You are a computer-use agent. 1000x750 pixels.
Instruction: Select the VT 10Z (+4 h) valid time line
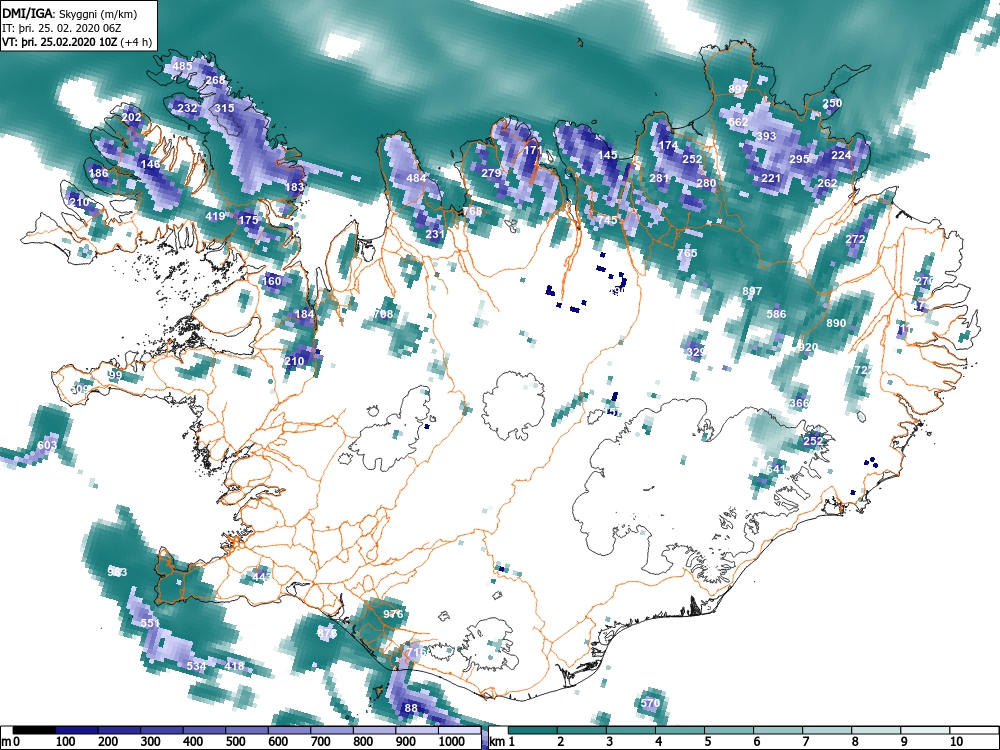point(77,42)
